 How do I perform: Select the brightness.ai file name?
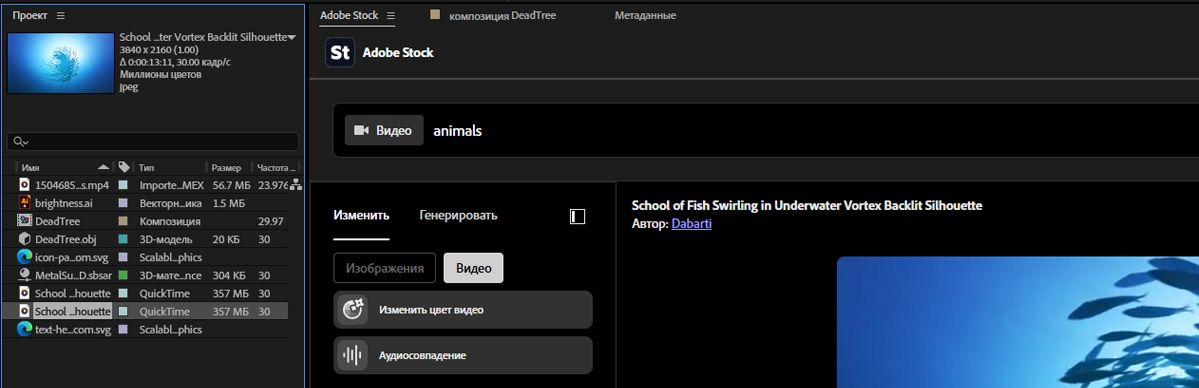[63, 203]
